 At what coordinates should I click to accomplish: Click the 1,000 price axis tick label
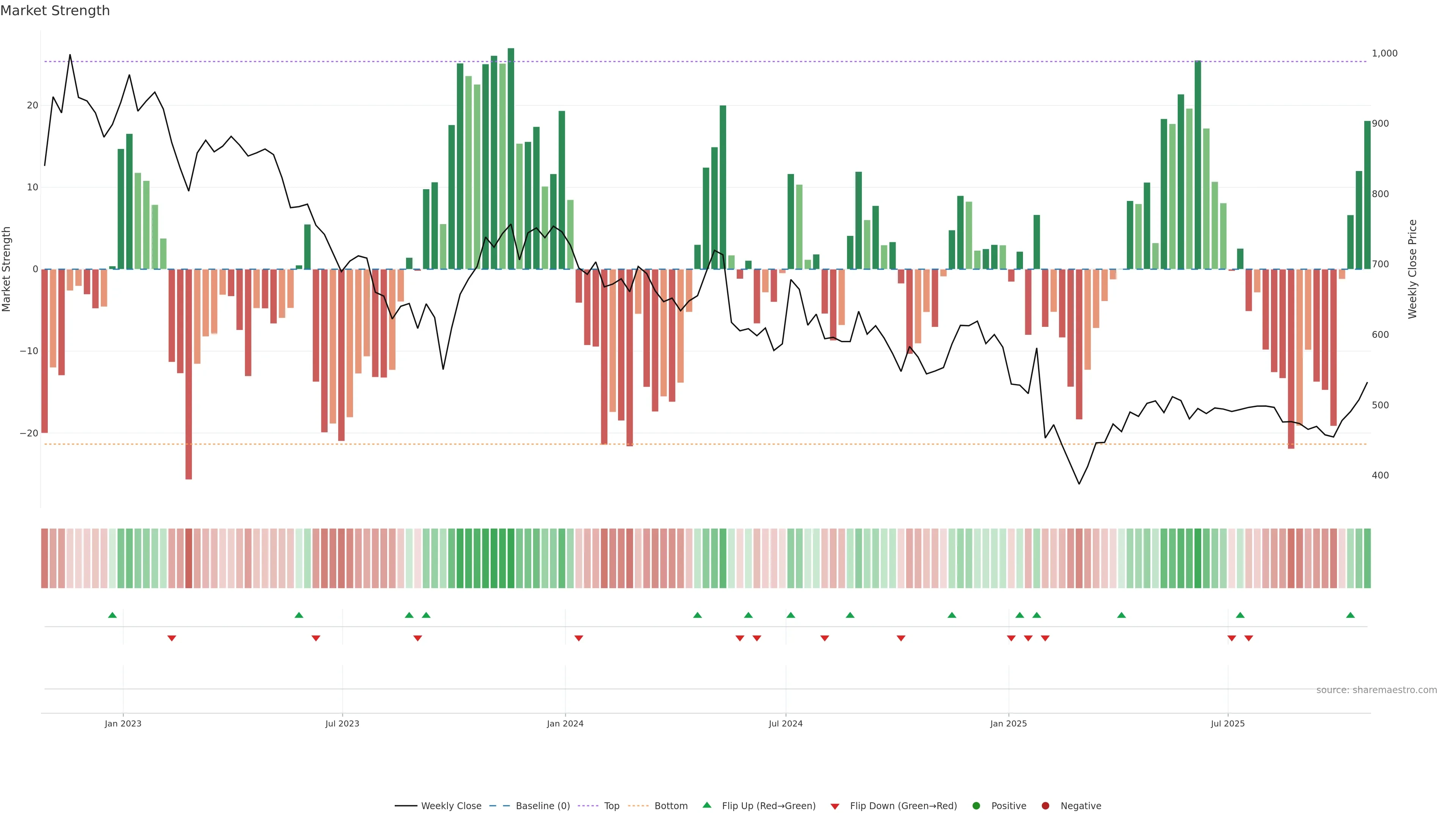(x=1384, y=53)
